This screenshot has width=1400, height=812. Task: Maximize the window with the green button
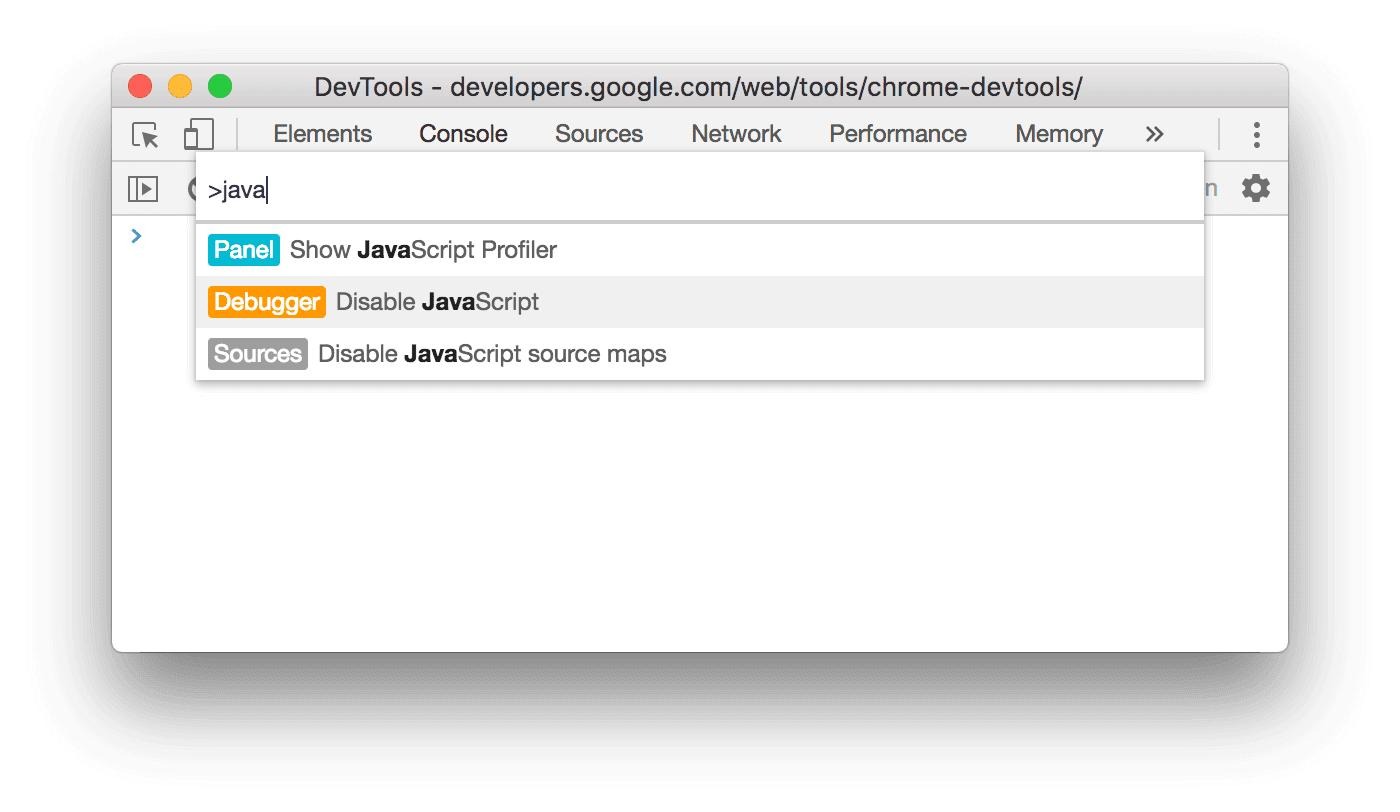220,87
